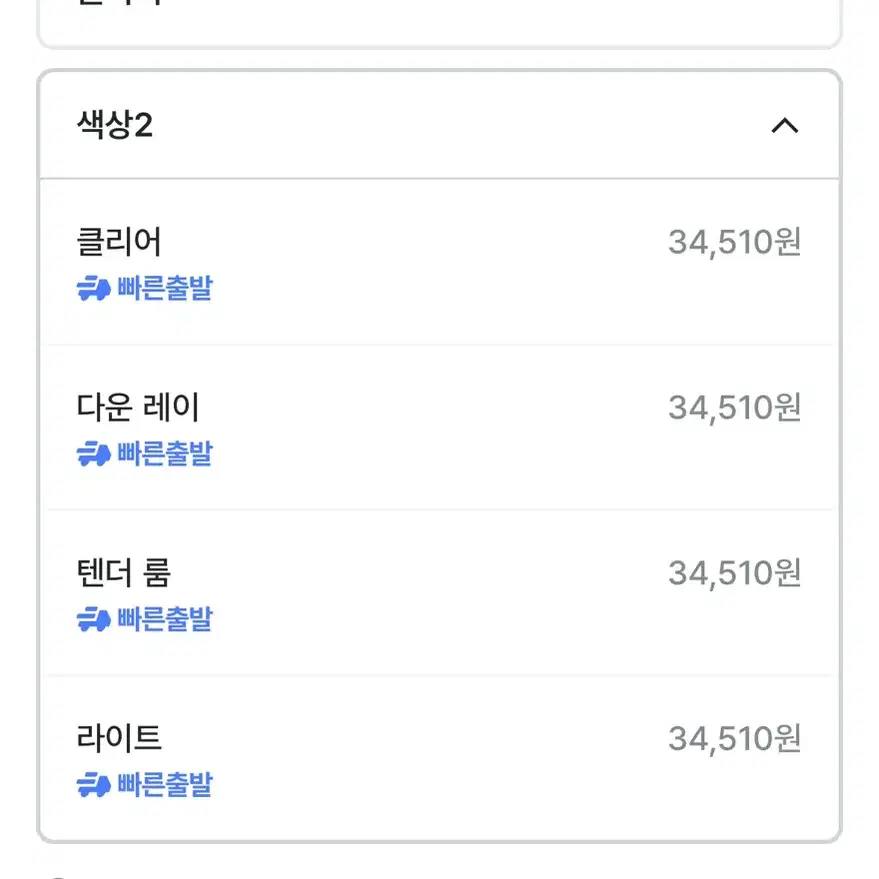The image size is (879, 879).
Task: Choose the 라이트 option
Action: pos(440,758)
